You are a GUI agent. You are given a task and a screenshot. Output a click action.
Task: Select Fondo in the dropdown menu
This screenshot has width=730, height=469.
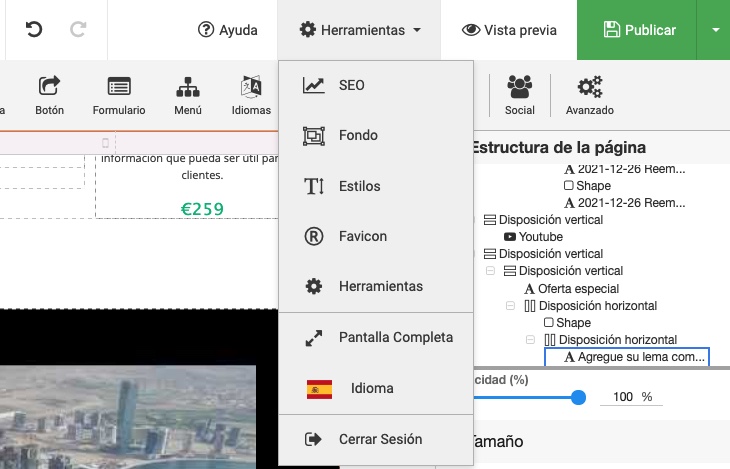tap(358, 135)
